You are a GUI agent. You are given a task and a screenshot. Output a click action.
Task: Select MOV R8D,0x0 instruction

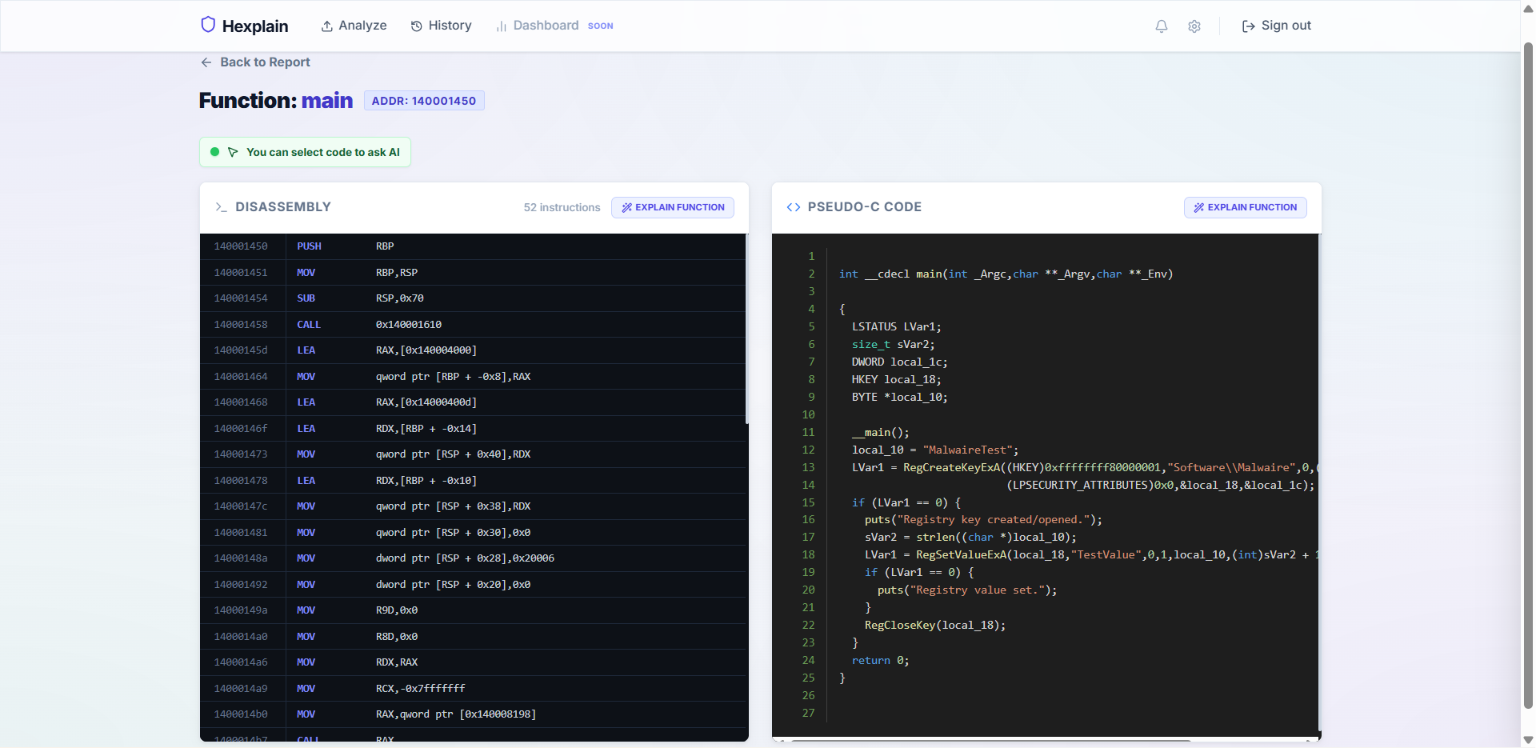pos(473,636)
